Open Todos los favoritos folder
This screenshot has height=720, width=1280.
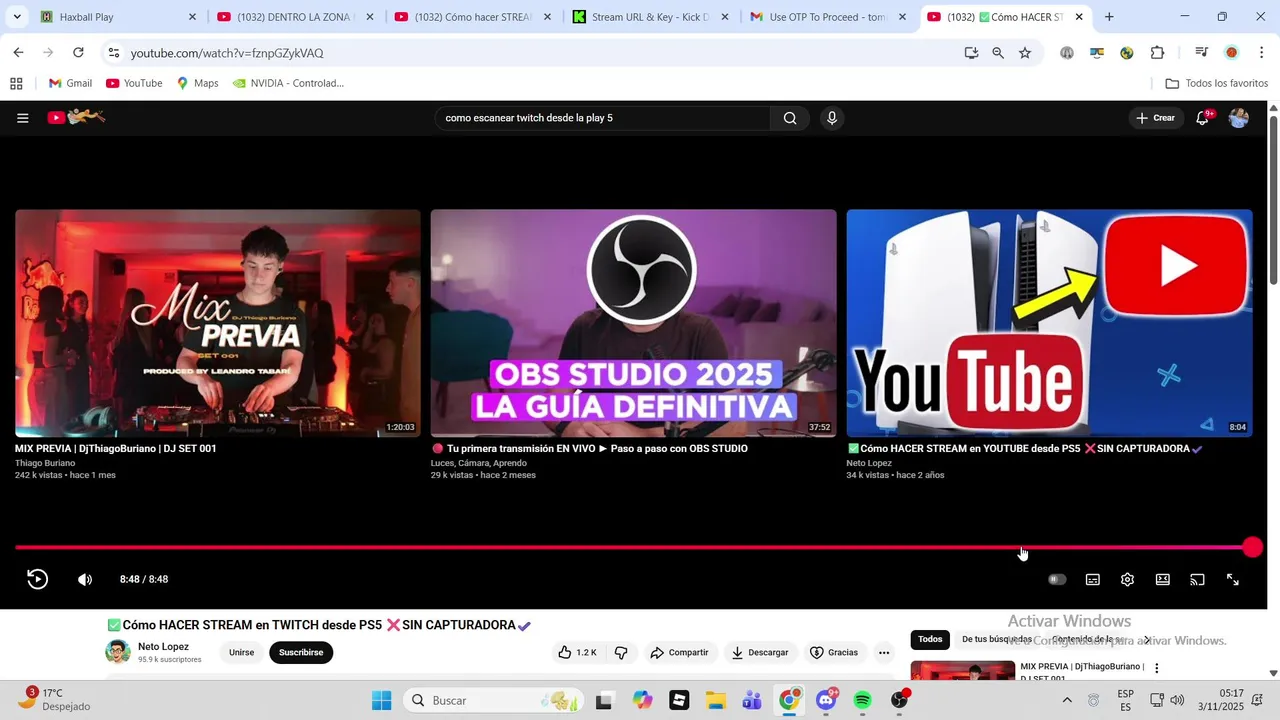click(1217, 83)
